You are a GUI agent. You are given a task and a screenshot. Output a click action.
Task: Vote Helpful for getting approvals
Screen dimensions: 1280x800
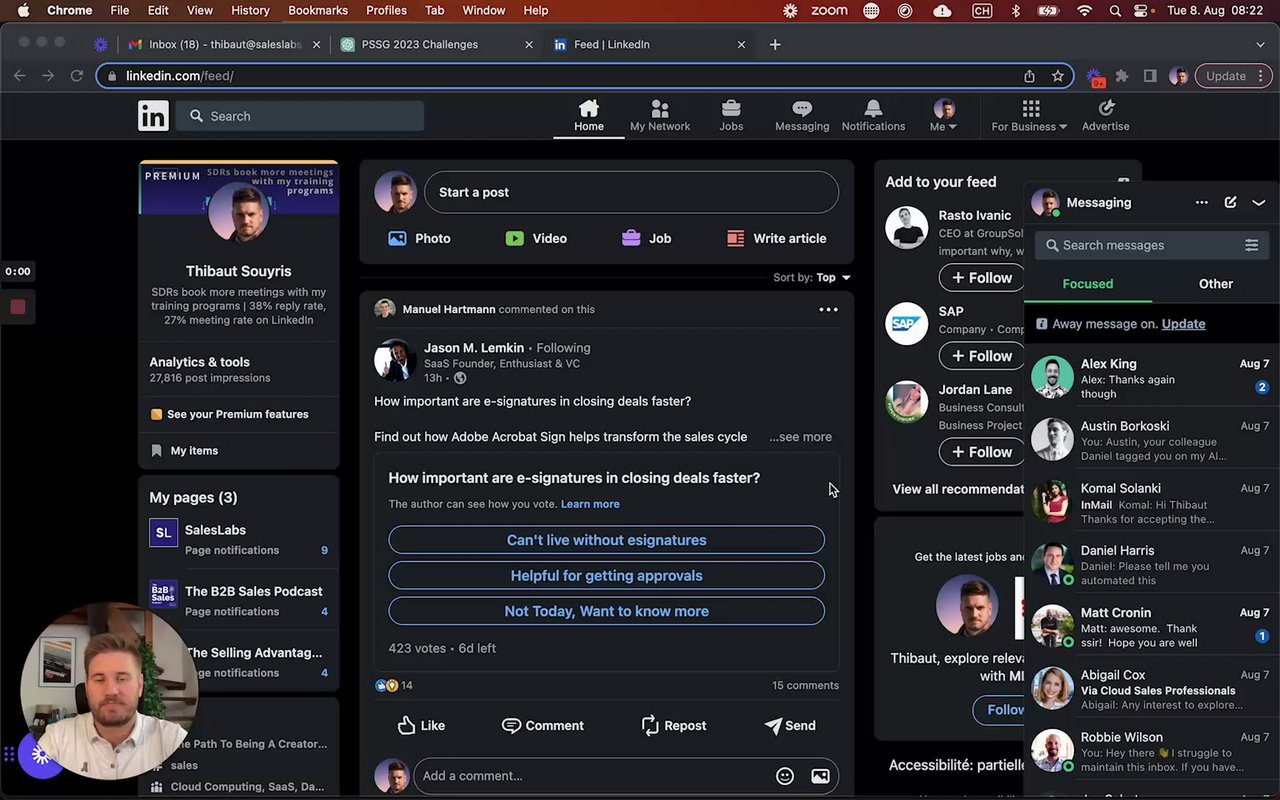606,576
